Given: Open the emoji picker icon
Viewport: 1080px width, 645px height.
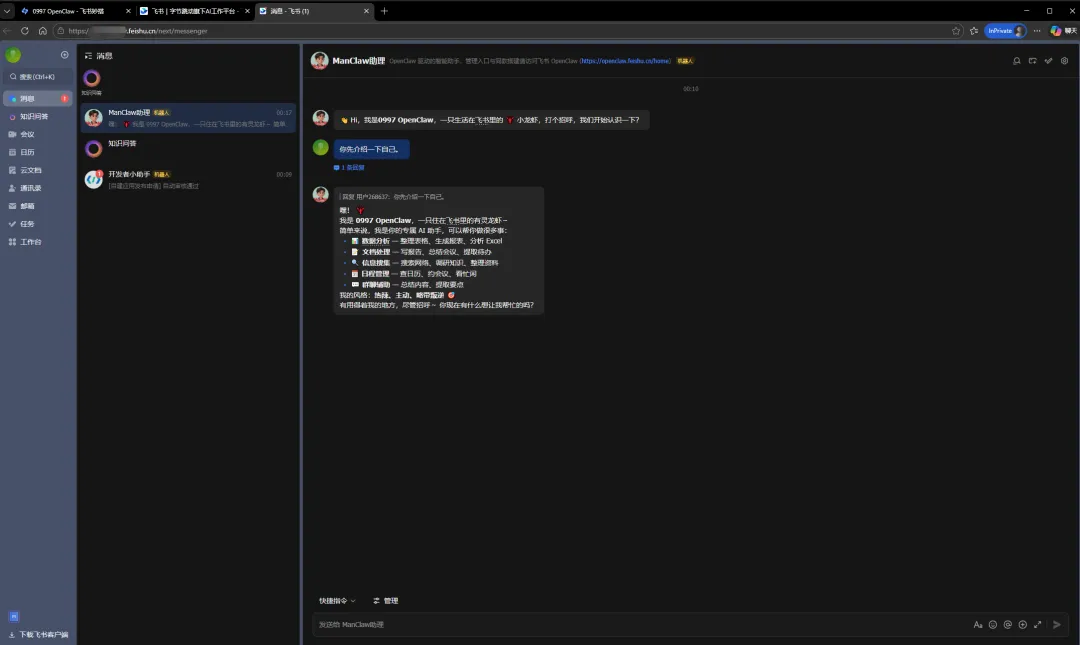Looking at the screenshot, I should 993,624.
